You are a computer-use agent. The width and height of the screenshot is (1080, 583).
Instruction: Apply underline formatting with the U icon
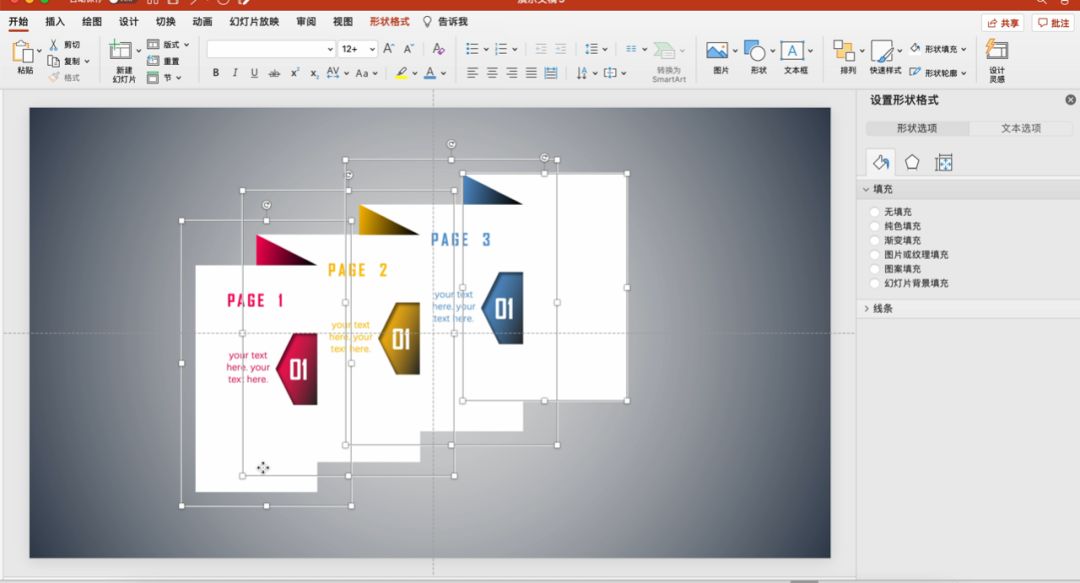254,72
